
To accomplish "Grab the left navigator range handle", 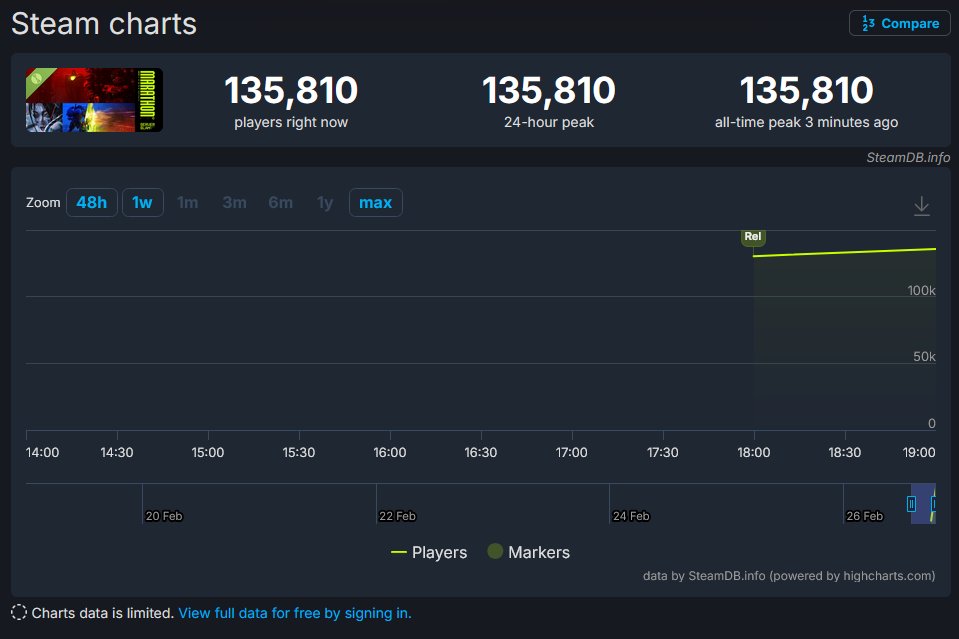I will point(911,504).
